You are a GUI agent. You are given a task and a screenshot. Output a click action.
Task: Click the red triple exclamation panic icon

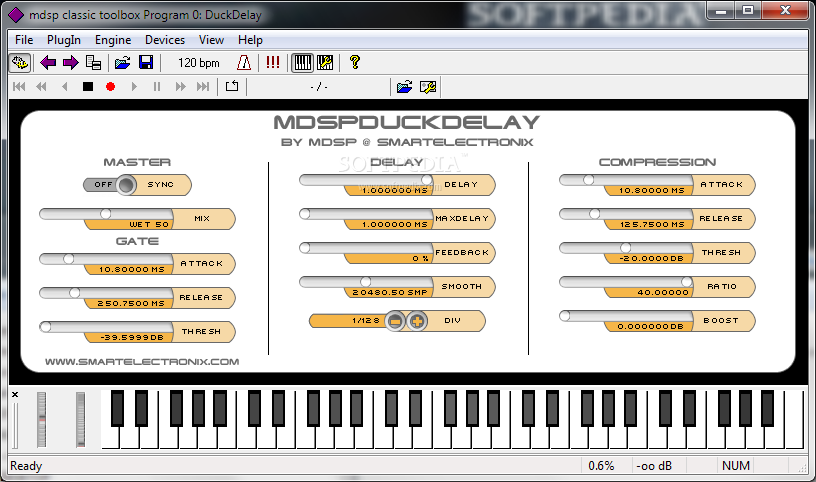[273, 63]
